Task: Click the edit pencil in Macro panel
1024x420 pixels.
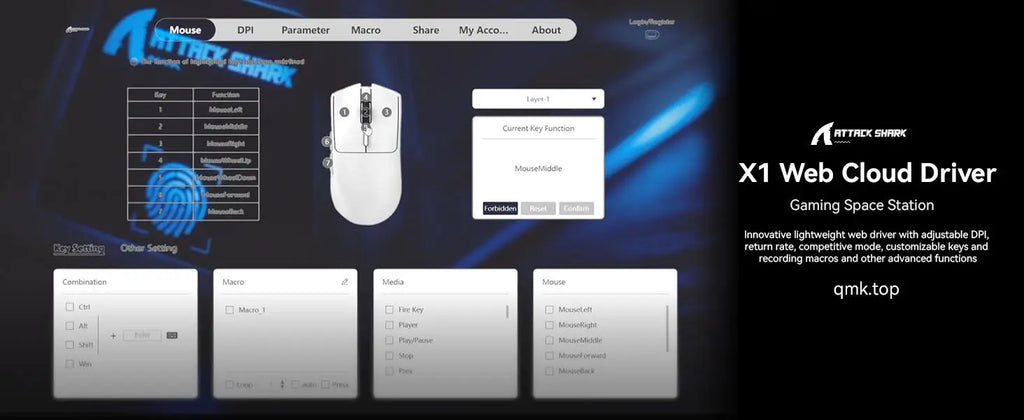Action: tap(345, 282)
